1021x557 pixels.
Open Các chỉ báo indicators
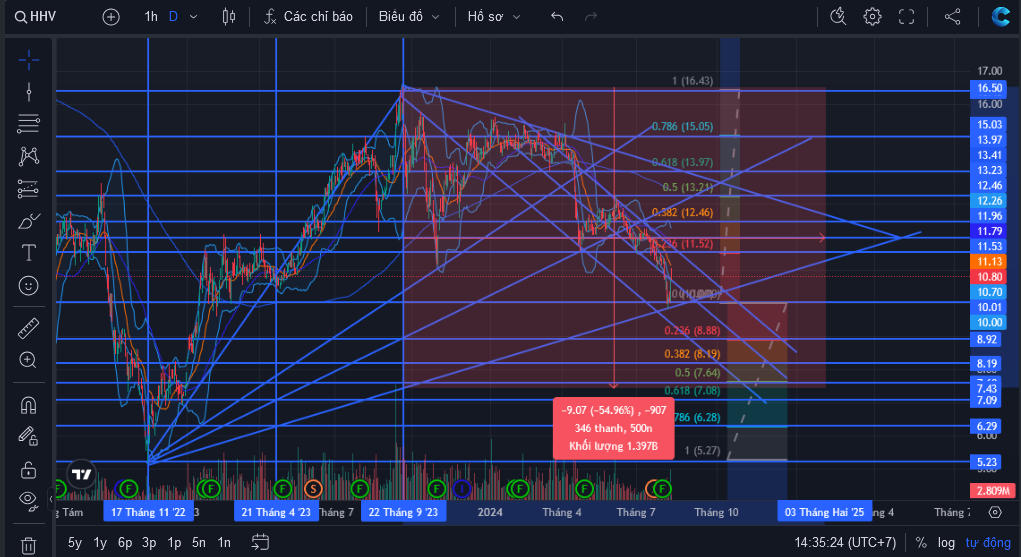pyautogui.click(x=309, y=17)
